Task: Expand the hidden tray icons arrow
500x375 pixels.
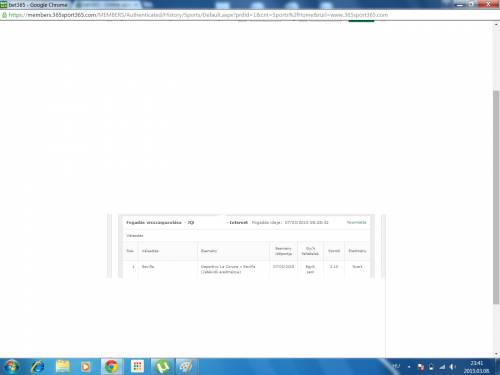Action: [x=409, y=367]
